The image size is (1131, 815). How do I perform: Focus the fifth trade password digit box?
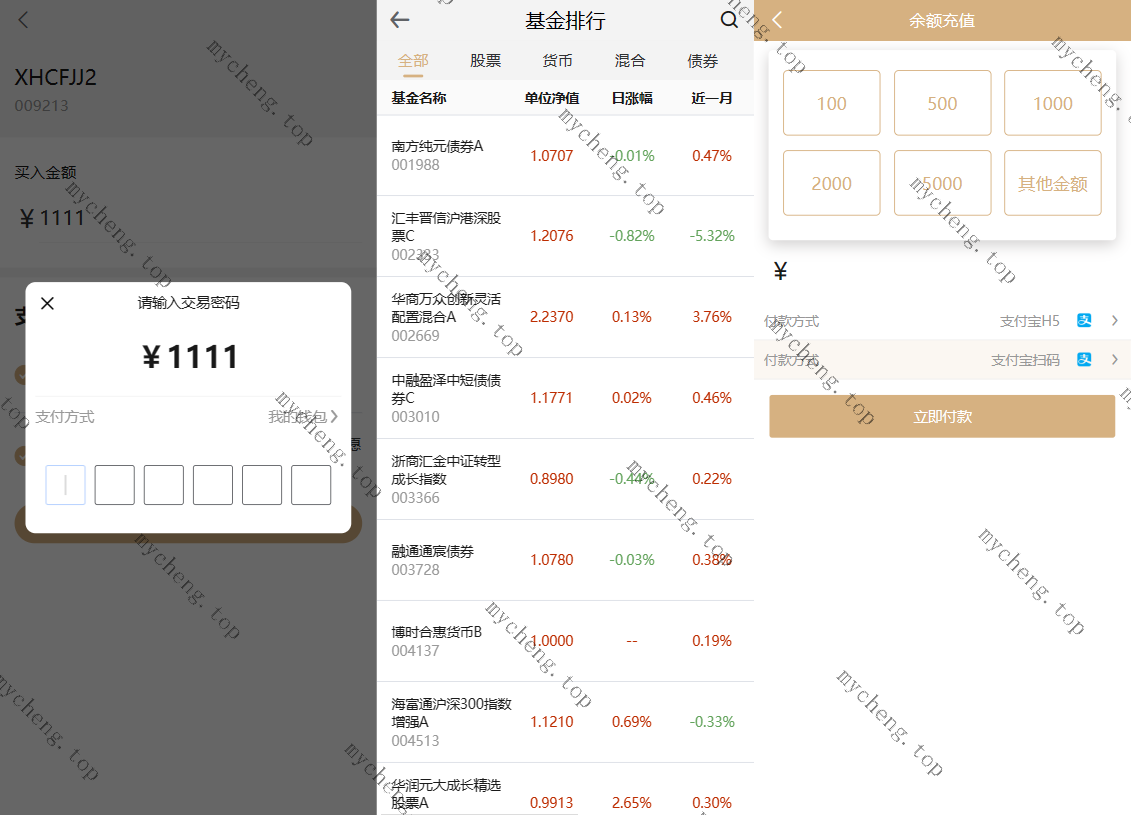tap(262, 485)
